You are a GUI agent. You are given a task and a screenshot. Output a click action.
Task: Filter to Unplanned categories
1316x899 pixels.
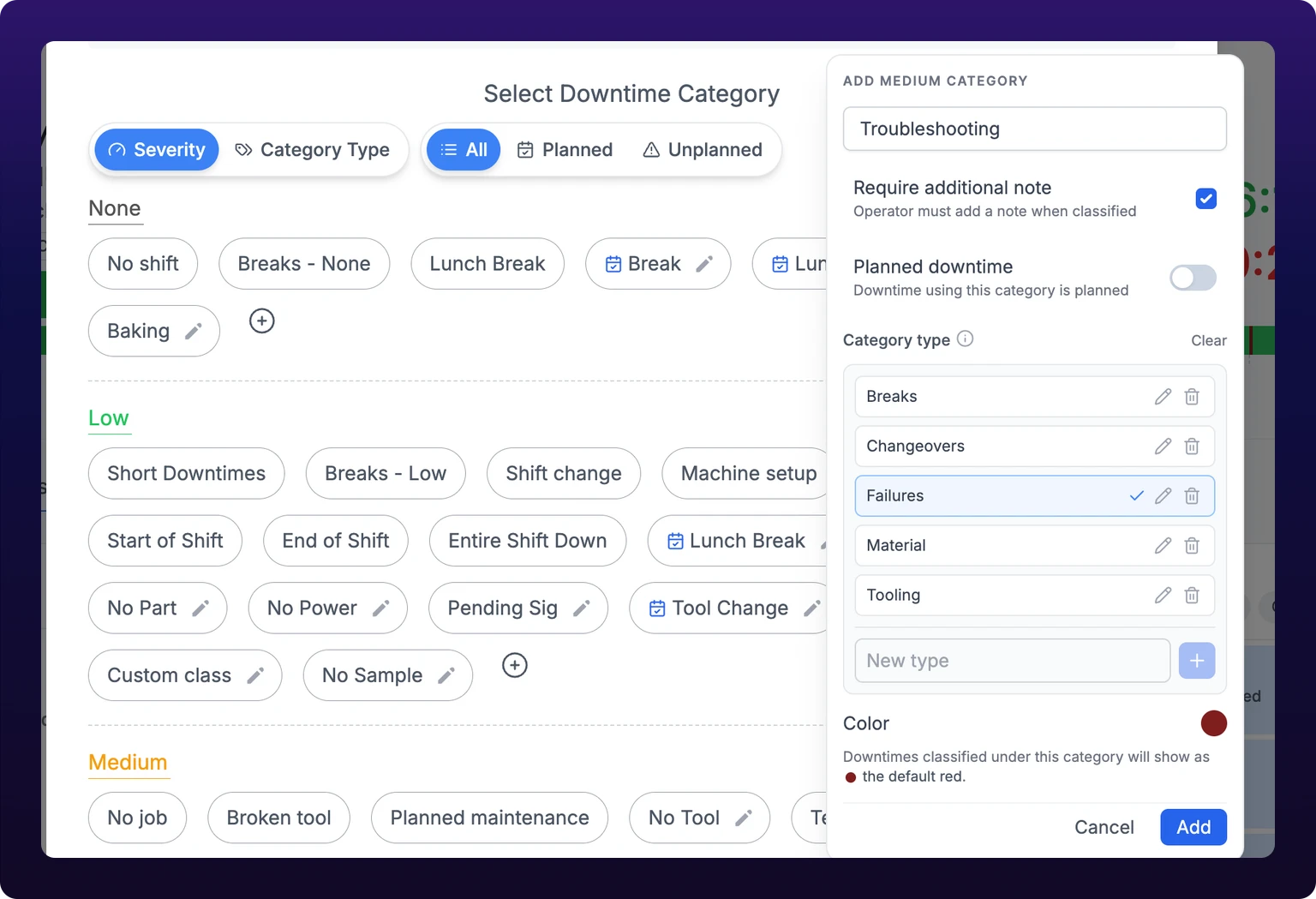click(x=703, y=150)
